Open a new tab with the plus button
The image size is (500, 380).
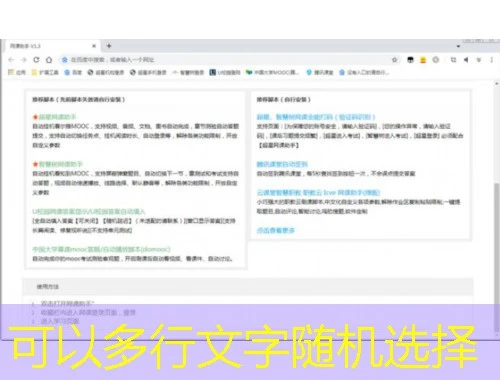click(x=109, y=46)
